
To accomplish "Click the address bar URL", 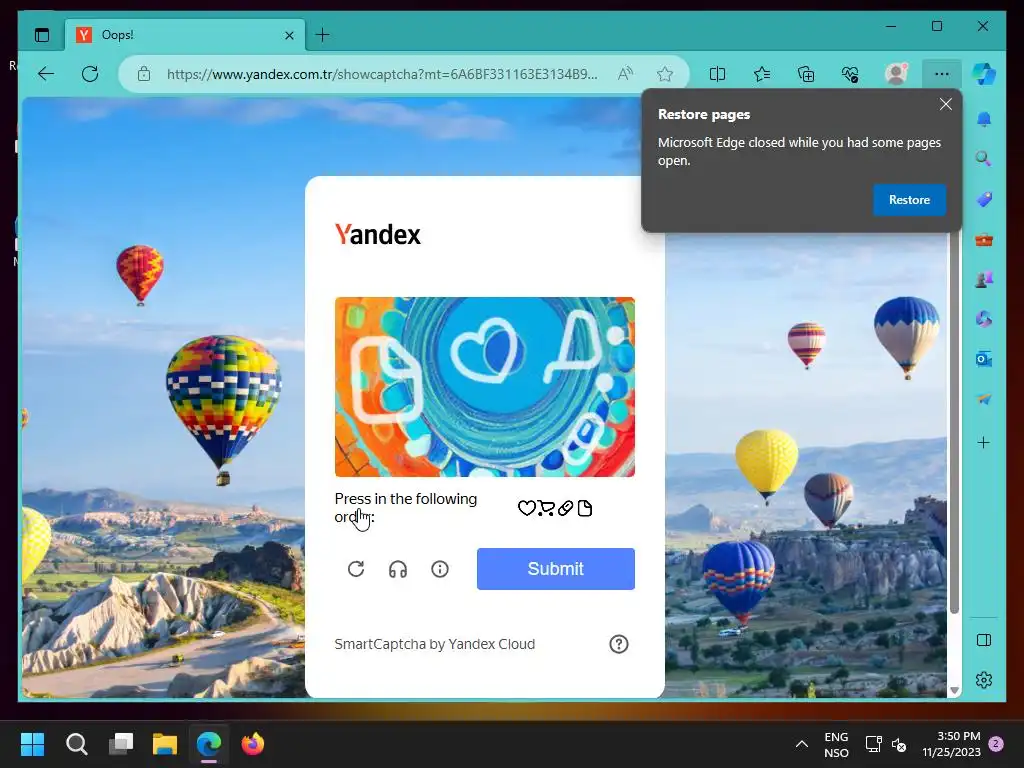I will [x=381, y=74].
